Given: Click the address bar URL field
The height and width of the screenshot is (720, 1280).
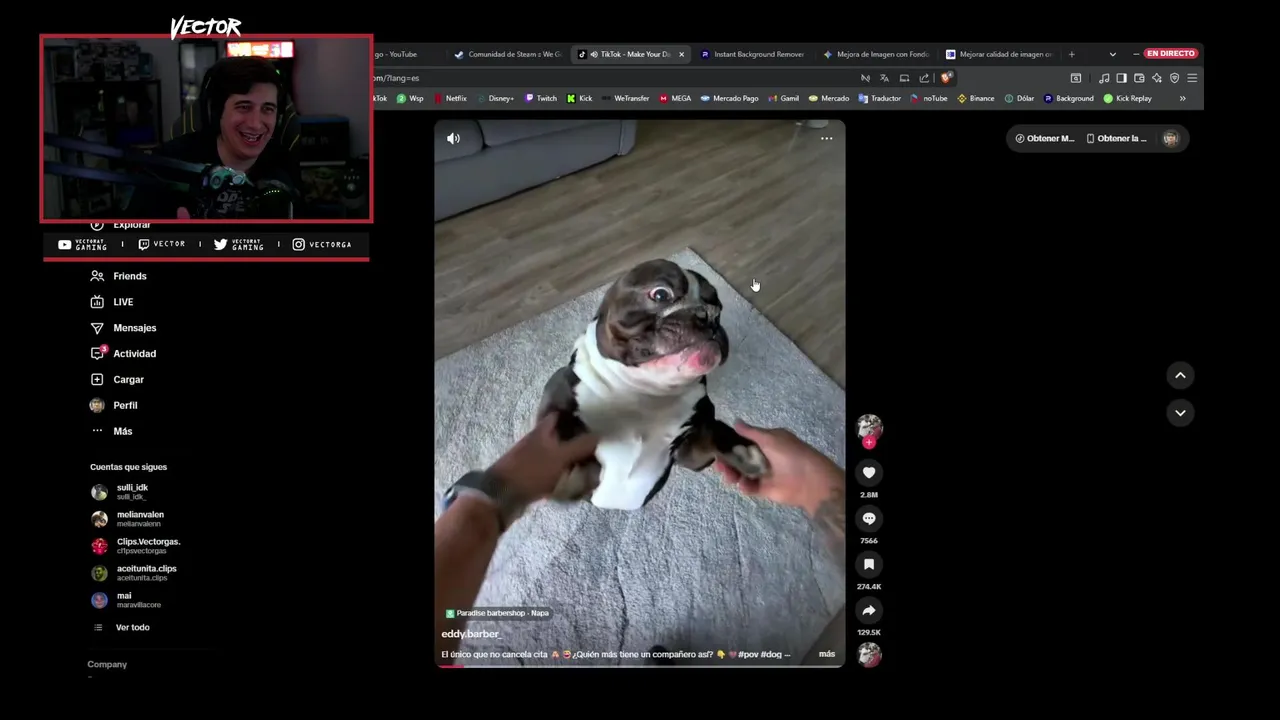Looking at the screenshot, I should click(x=615, y=78).
